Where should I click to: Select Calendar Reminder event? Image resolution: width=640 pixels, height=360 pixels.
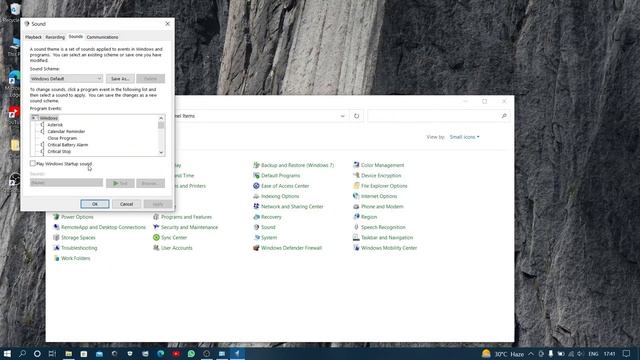[x=66, y=131]
